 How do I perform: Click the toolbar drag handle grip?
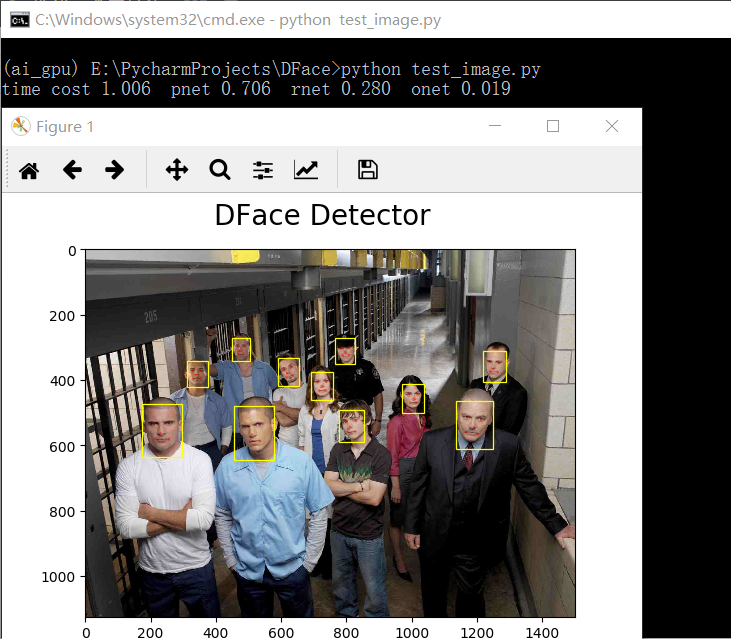pyautogui.click(x=7, y=170)
